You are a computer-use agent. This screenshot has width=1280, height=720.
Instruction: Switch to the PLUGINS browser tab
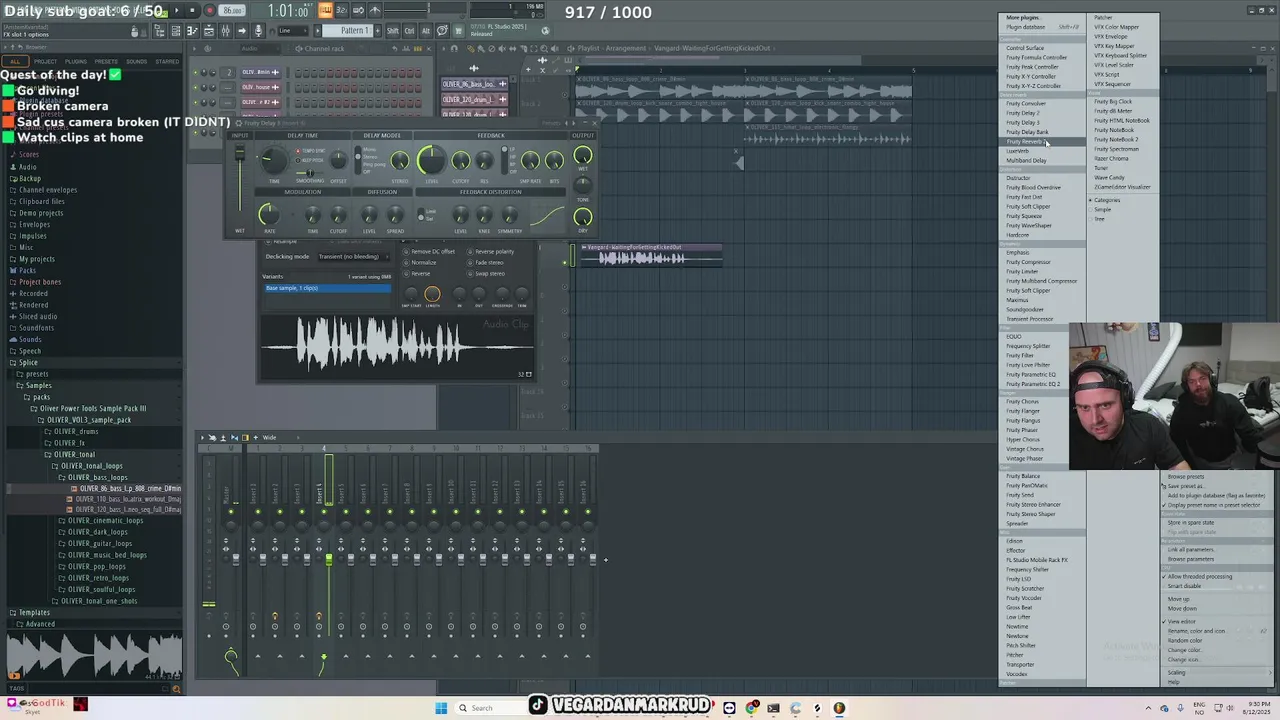pyautogui.click(x=76, y=61)
